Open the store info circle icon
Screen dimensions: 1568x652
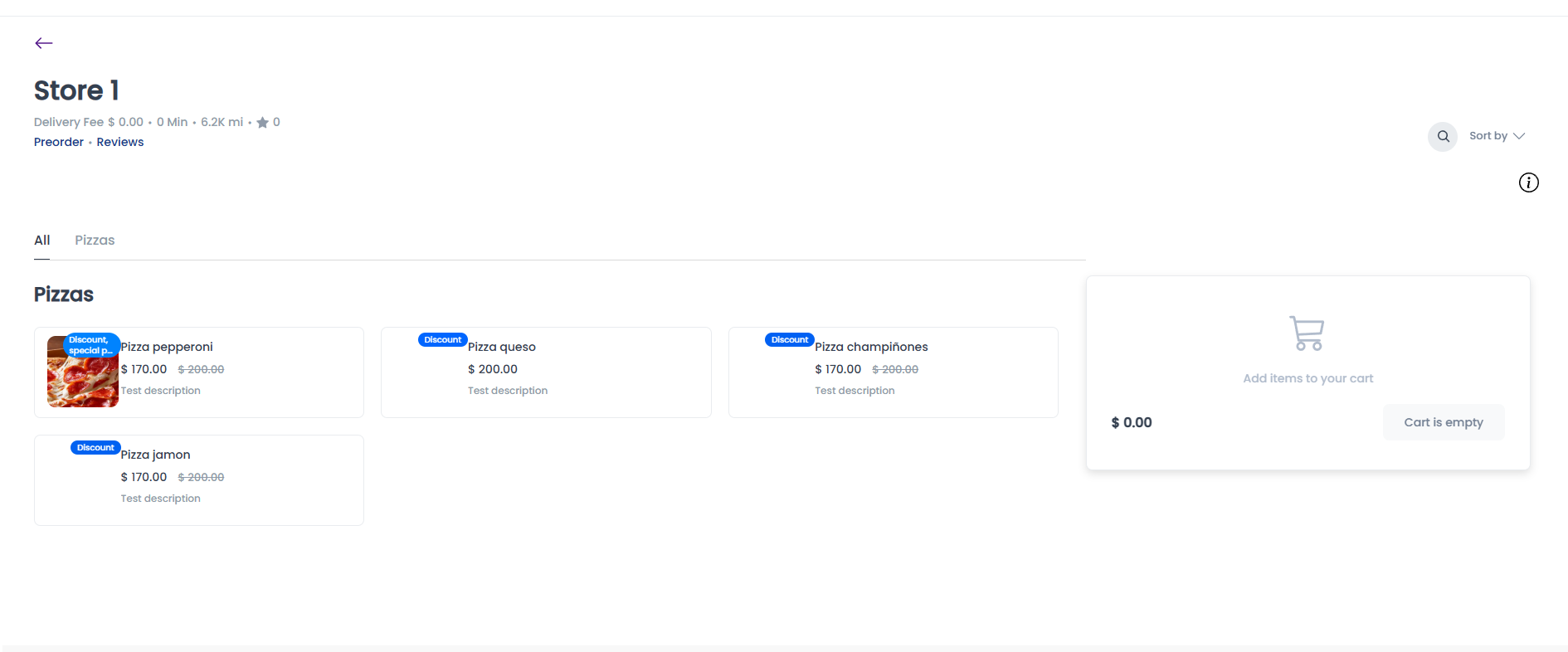pos(1528,182)
